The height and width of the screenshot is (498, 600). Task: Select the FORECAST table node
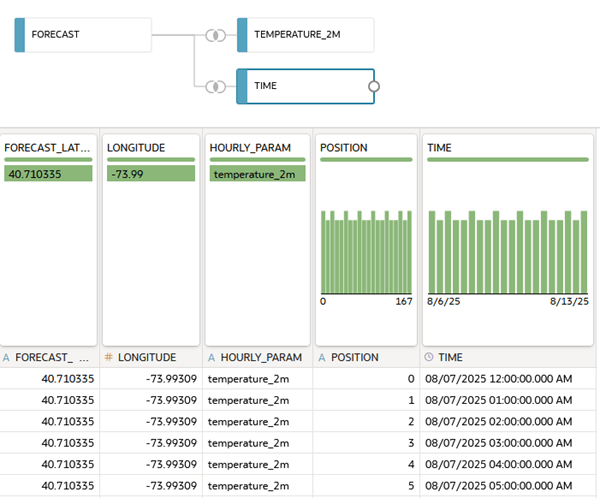click(83, 35)
